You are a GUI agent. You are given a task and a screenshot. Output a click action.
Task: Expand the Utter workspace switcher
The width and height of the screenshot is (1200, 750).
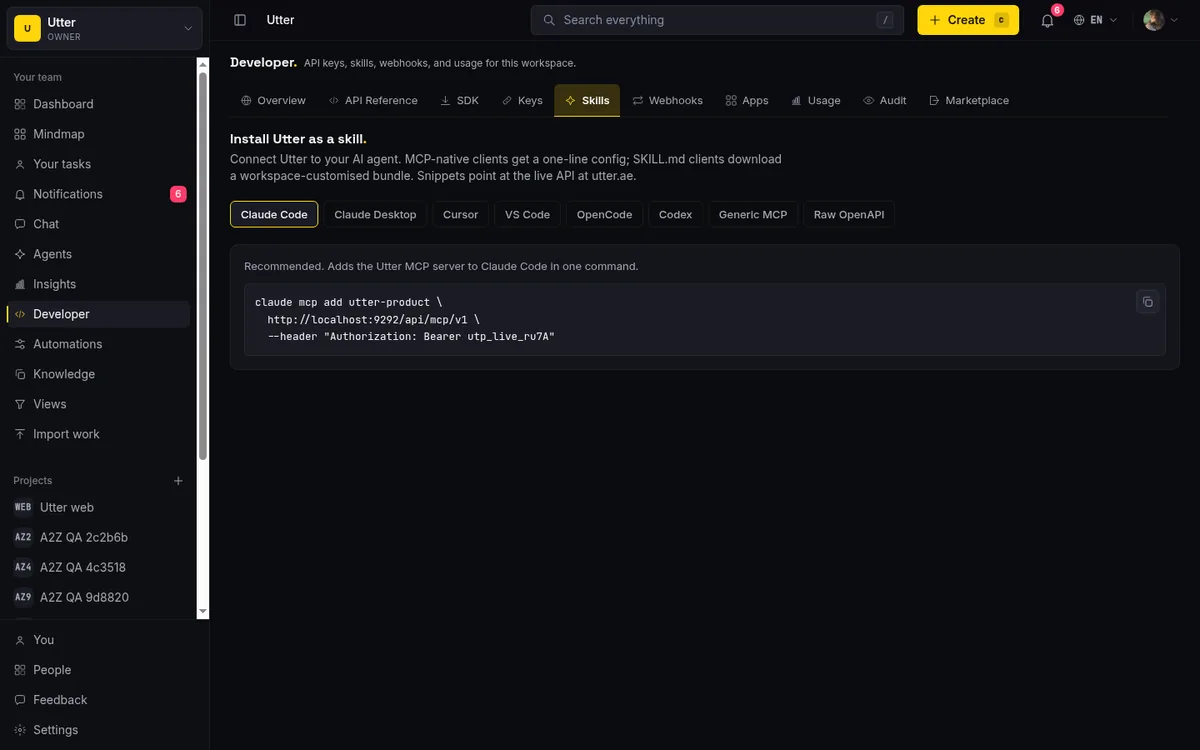pos(104,28)
